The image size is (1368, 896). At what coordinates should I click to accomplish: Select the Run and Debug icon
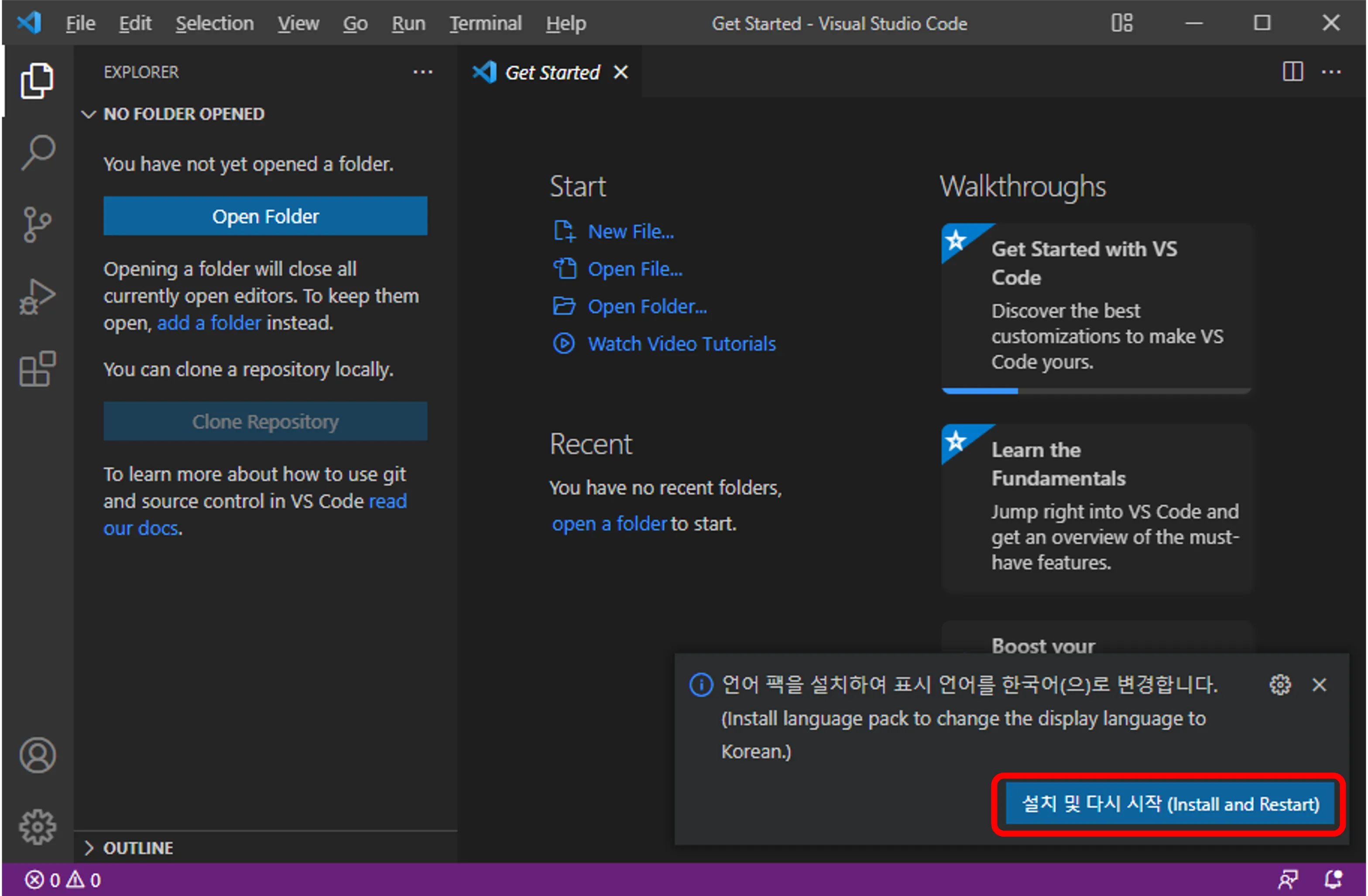click(37, 296)
